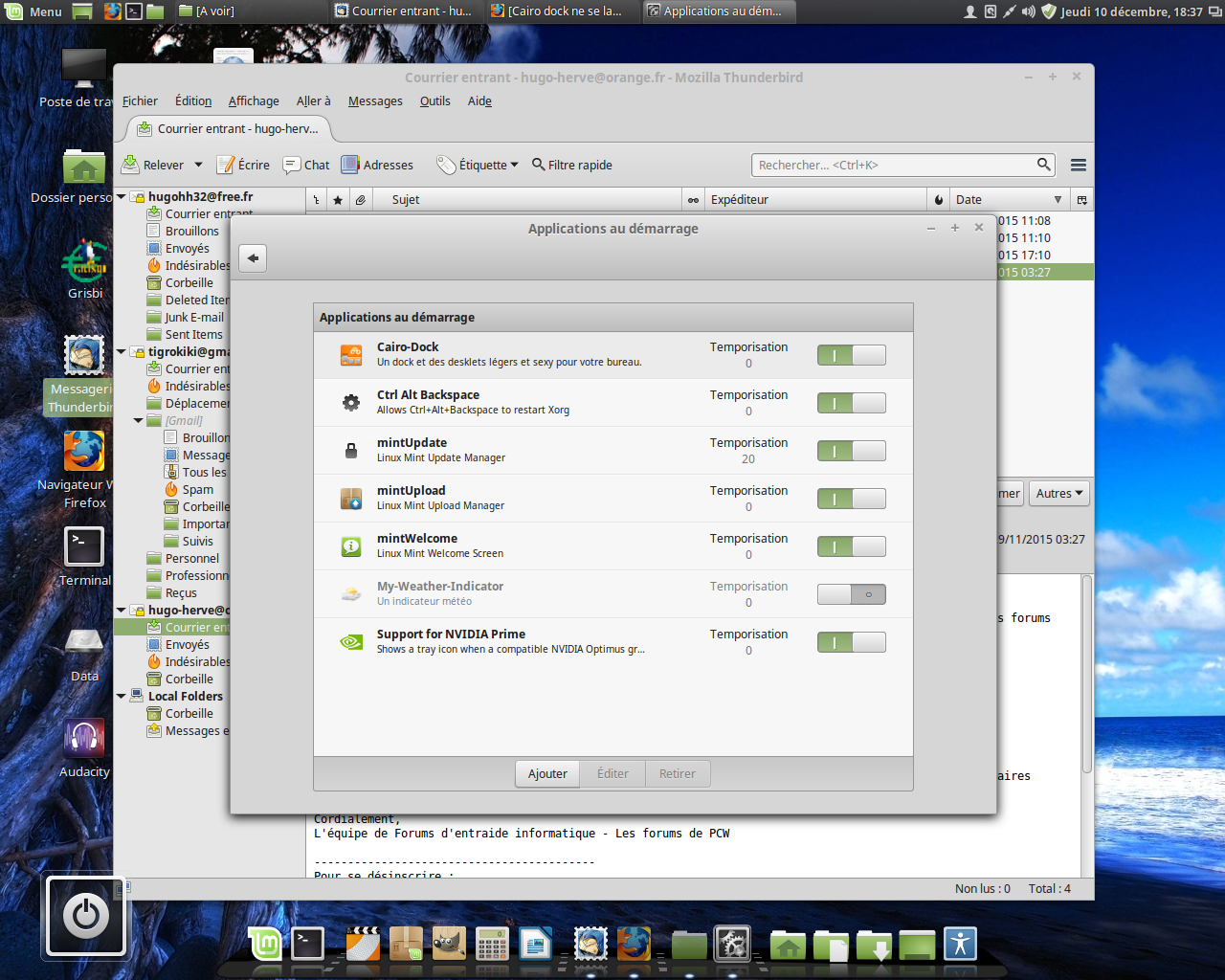Collapse the hugo-herve account tree
This screenshot has width=1225, height=980.
(122, 611)
